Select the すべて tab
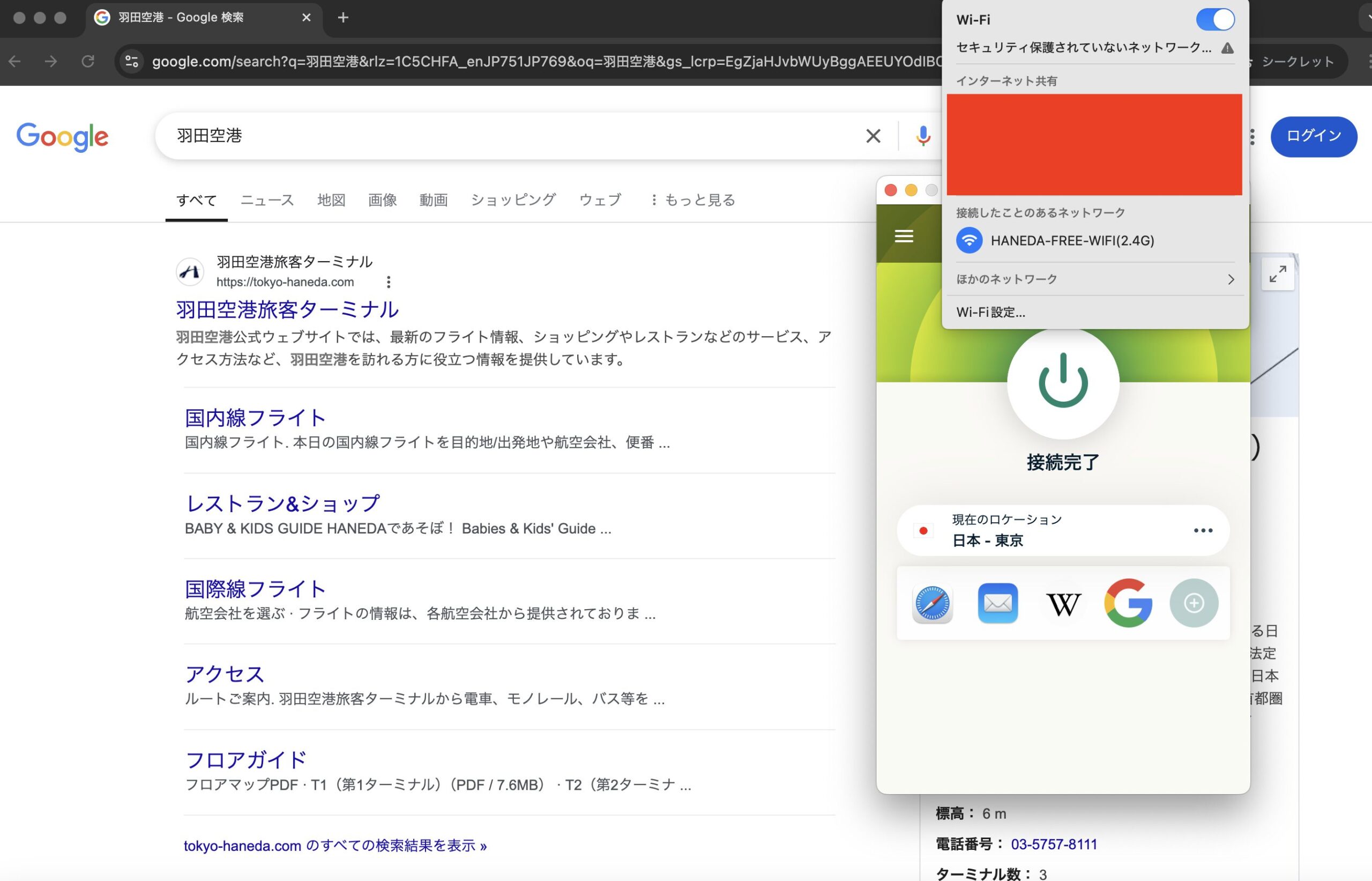 click(196, 200)
